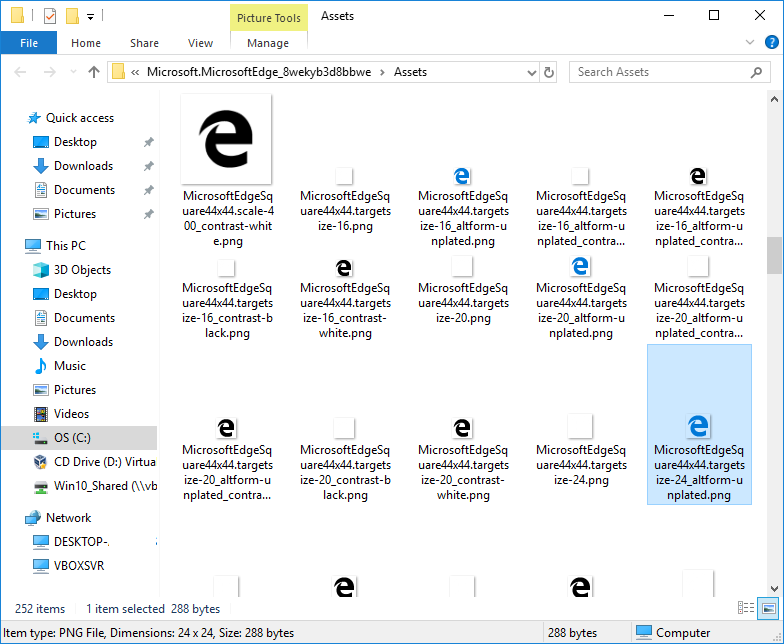Image resolution: width=784 pixels, height=644 pixels.
Task: Go up one folder level
Action: (94, 72)
